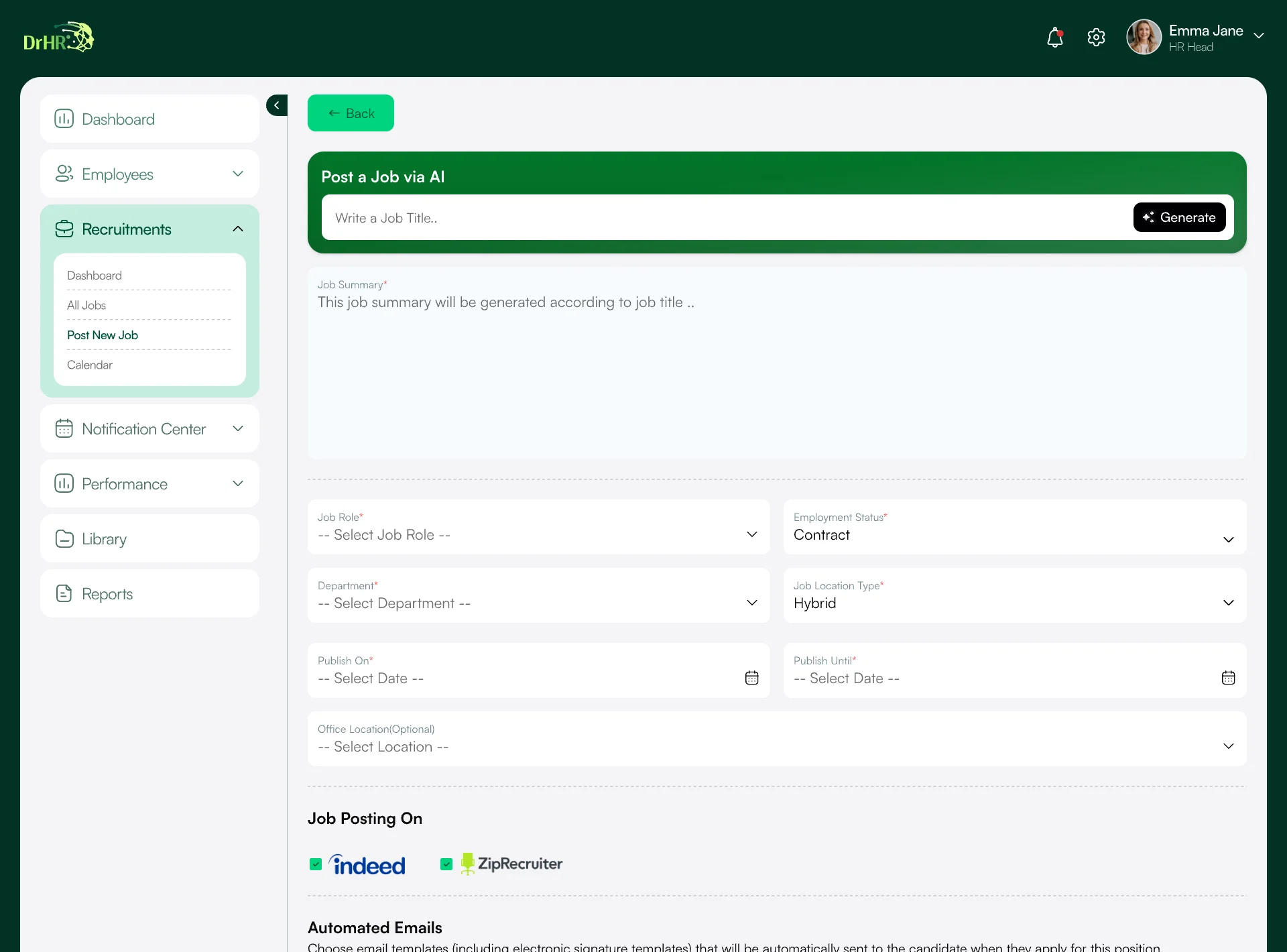Click the green Back button
1287x952 pixels.
(x=351, y=113)
